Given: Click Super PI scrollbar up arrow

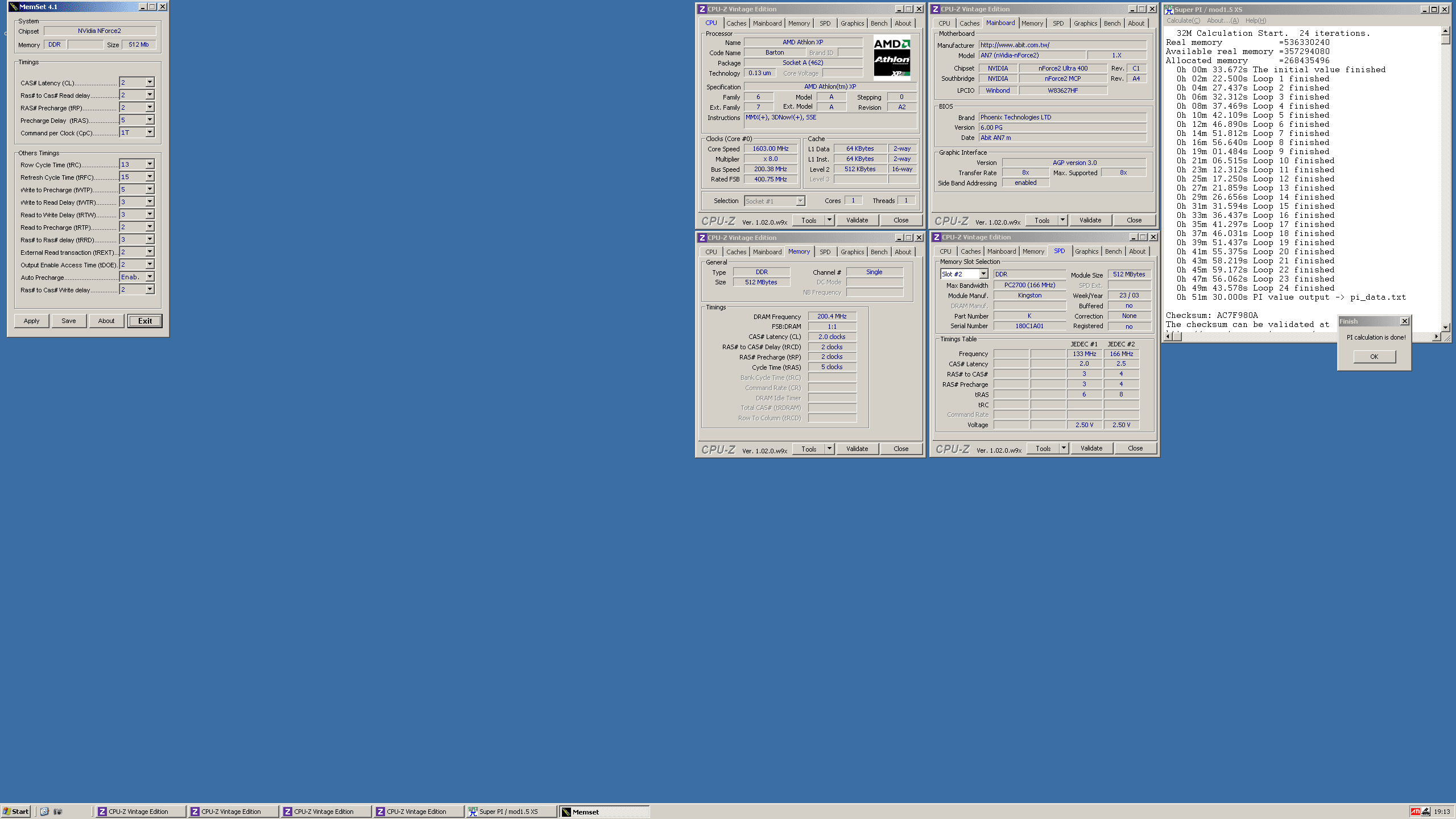Looking at the screenshot, I should (x=1446, y=31).
